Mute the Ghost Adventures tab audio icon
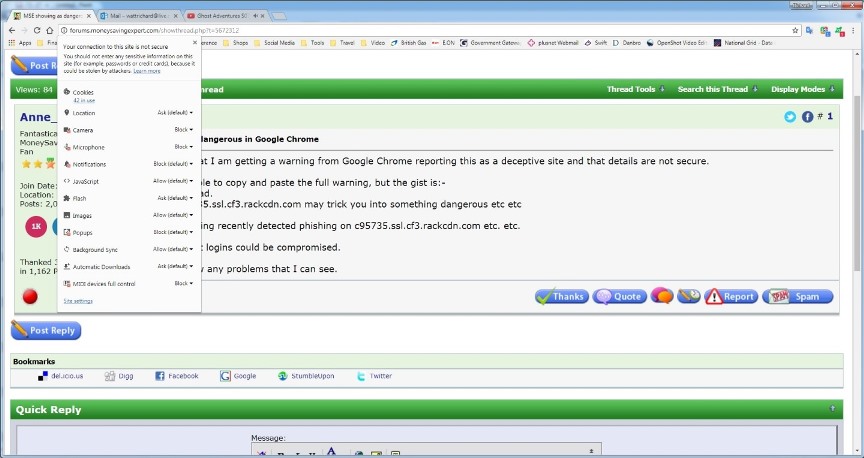The height and width of the screenshot is (458, 864). click(255, 16)
